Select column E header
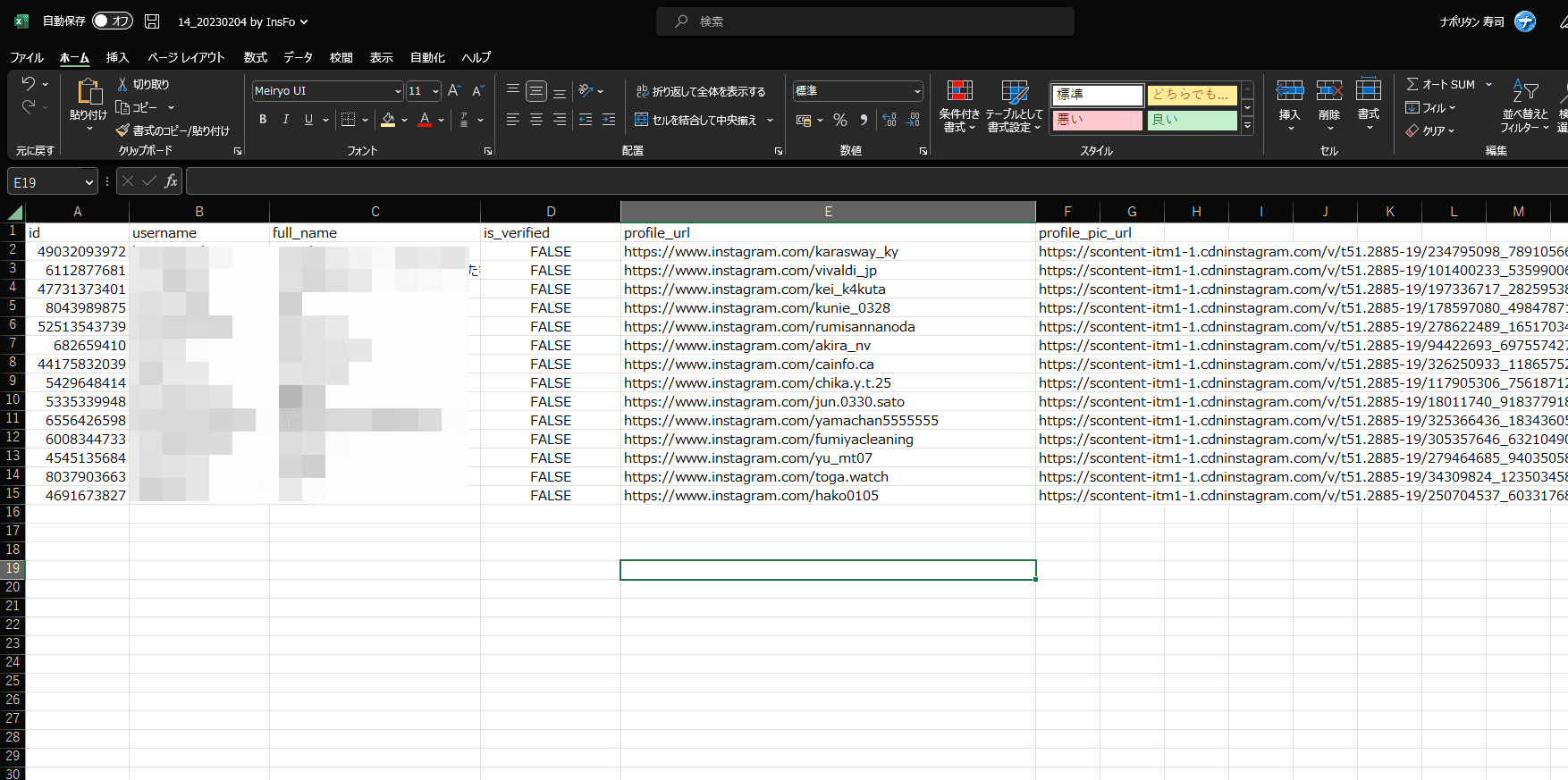Viewport: 1568px width, 780px height. 828,212
